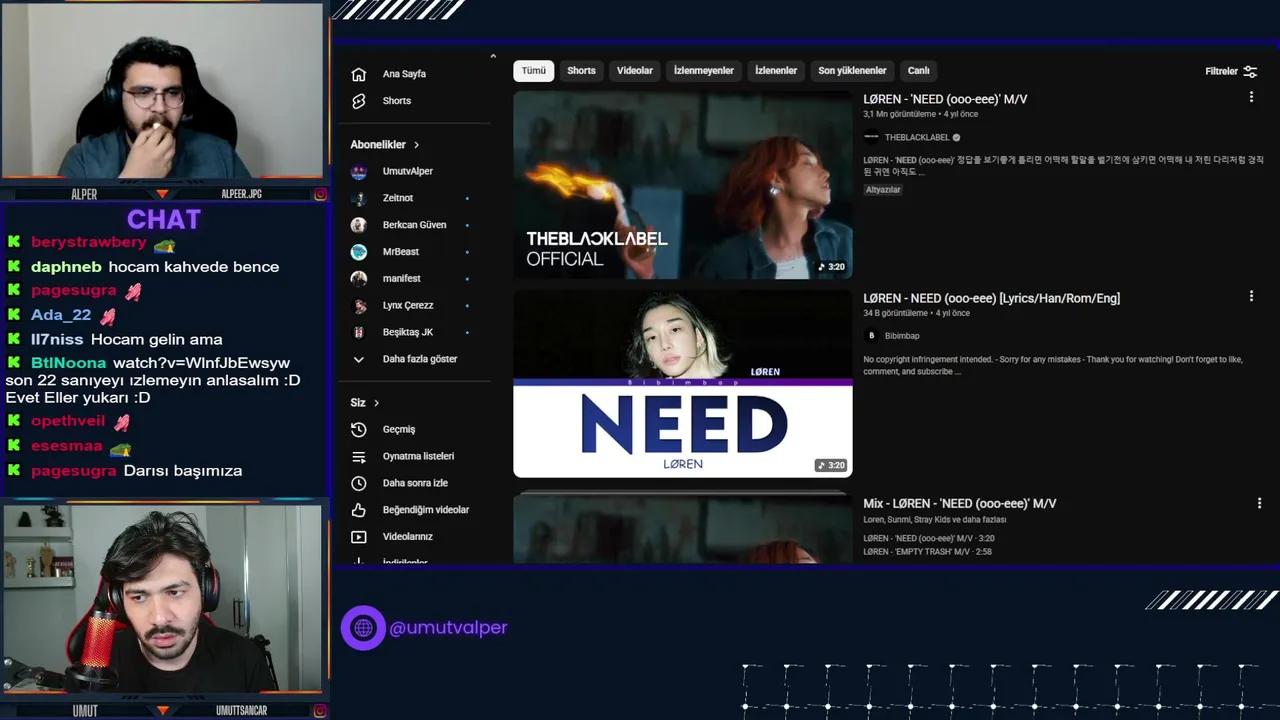
Task: Open MrBeast channel avatar in subscriptions
Action: (359, 252)
